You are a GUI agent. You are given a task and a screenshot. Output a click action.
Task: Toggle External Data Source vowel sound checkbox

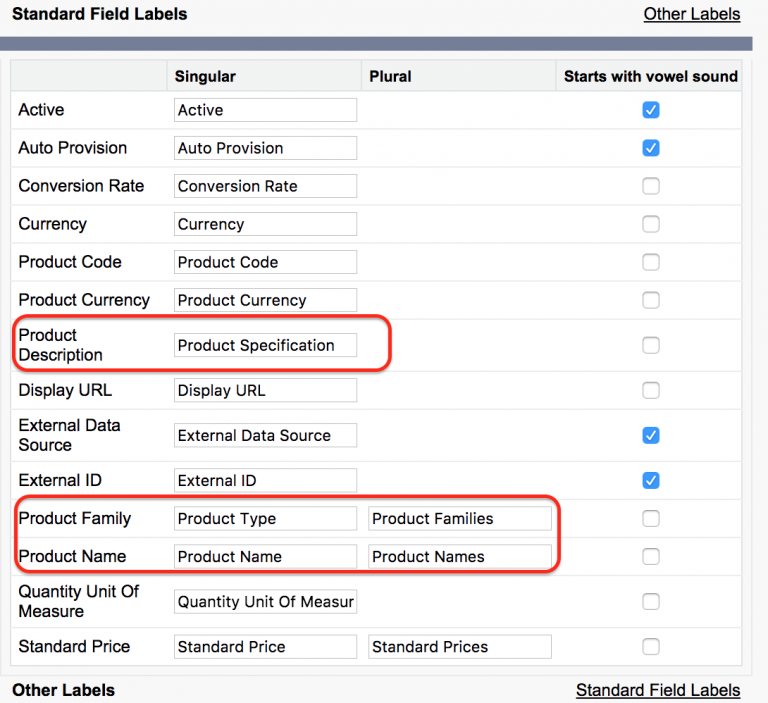[x=650, y=436]
